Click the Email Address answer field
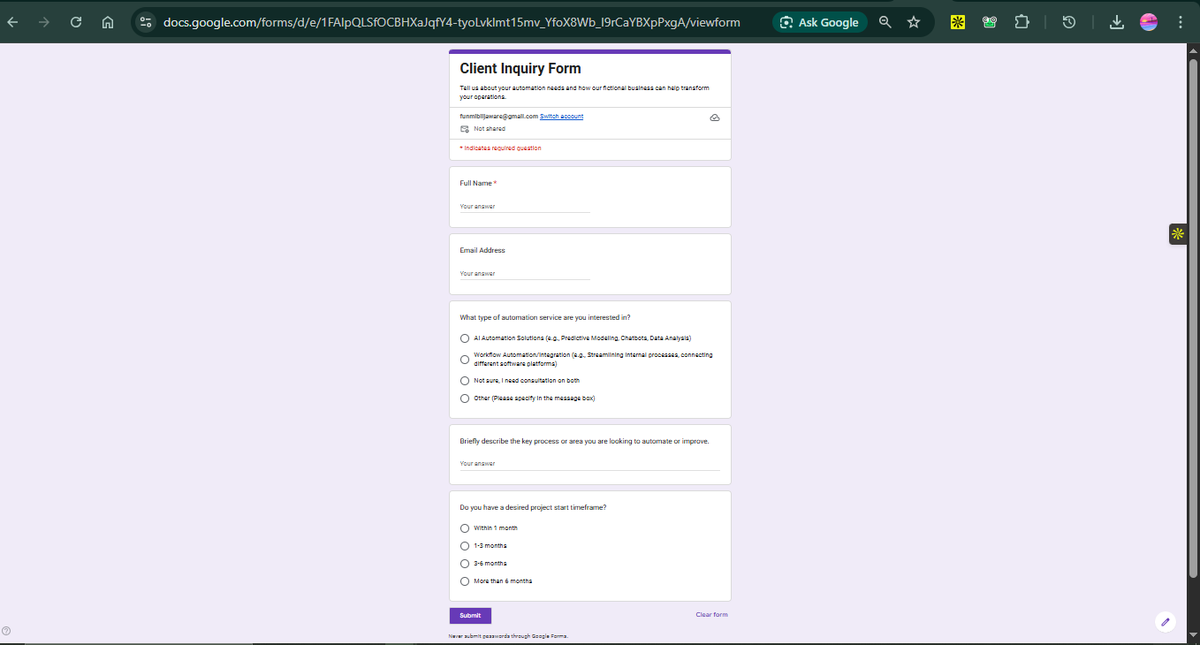Image resolution: width=1200 pixels, height=645 pixels. [x=525, y=273]
